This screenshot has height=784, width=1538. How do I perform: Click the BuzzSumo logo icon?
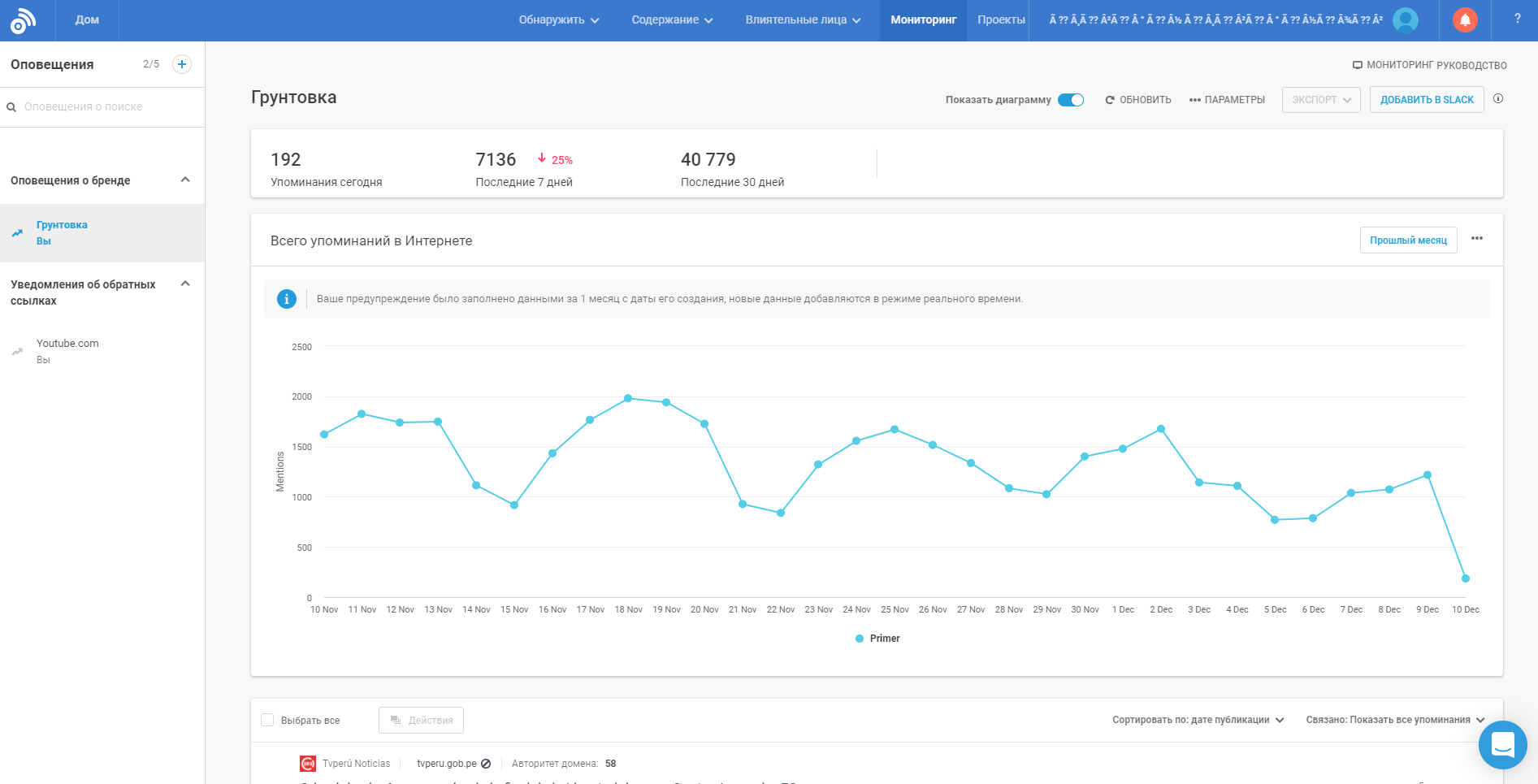point(23,20)
